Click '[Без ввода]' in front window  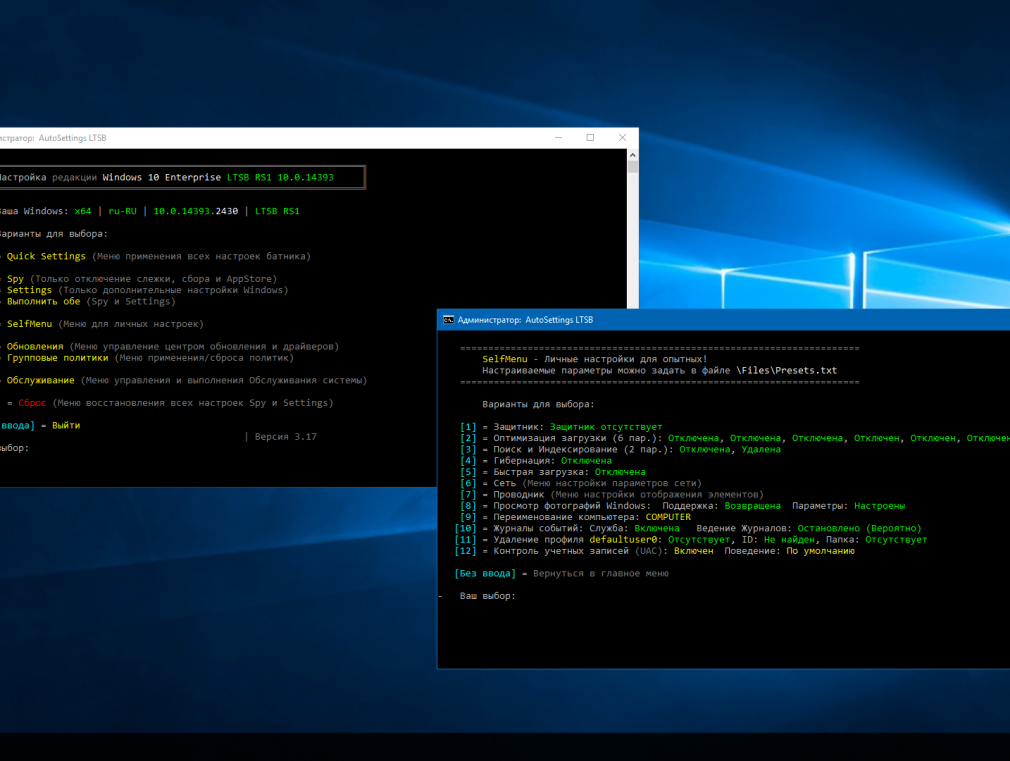(x=485, y=573)
